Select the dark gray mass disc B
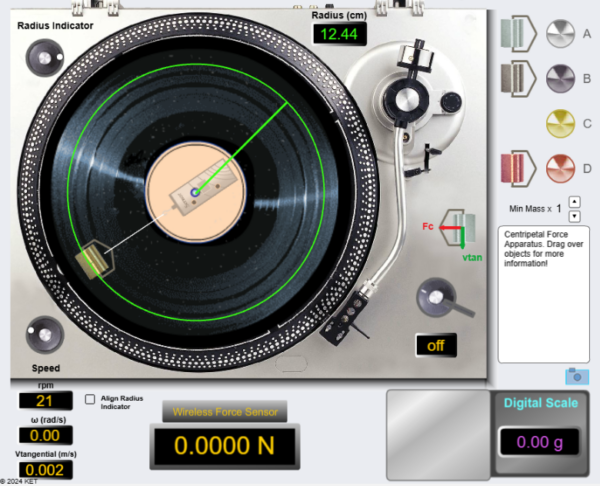This screenshot has width=600, height=486. click(x=561, y=76)
